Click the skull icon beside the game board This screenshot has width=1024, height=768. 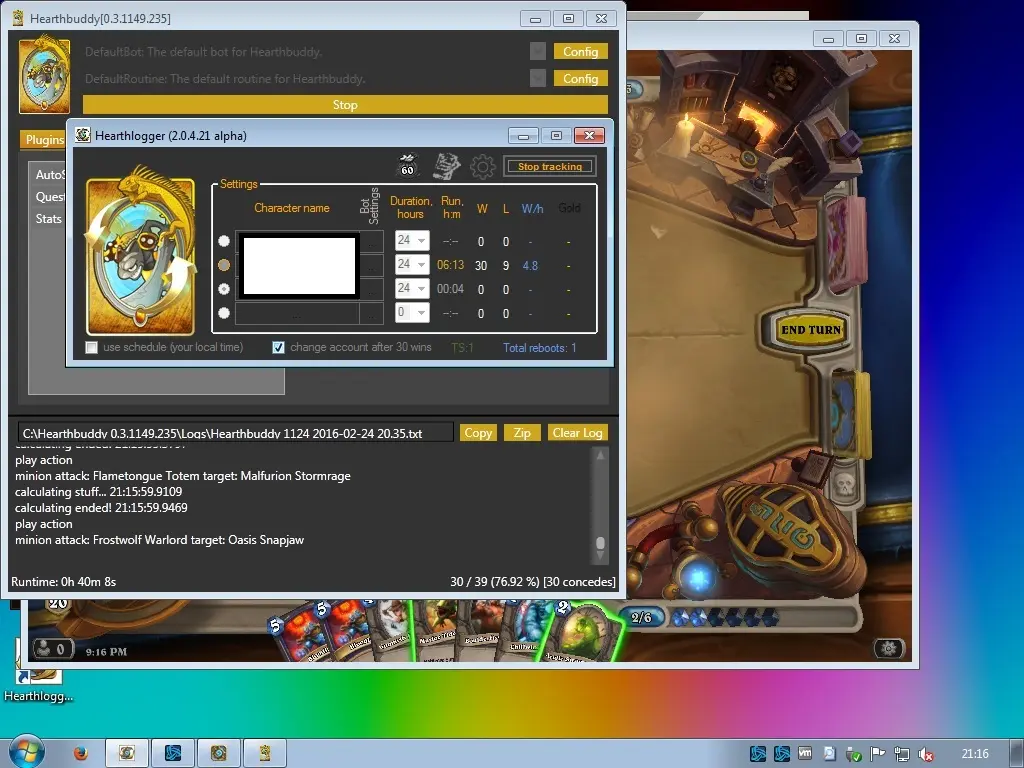844,484
